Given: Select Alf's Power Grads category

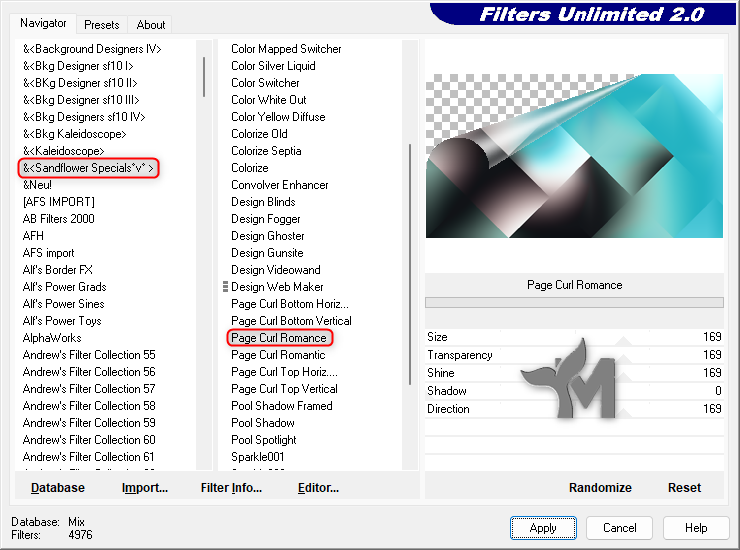Looking at the screenshot, I should pos(65,287).
